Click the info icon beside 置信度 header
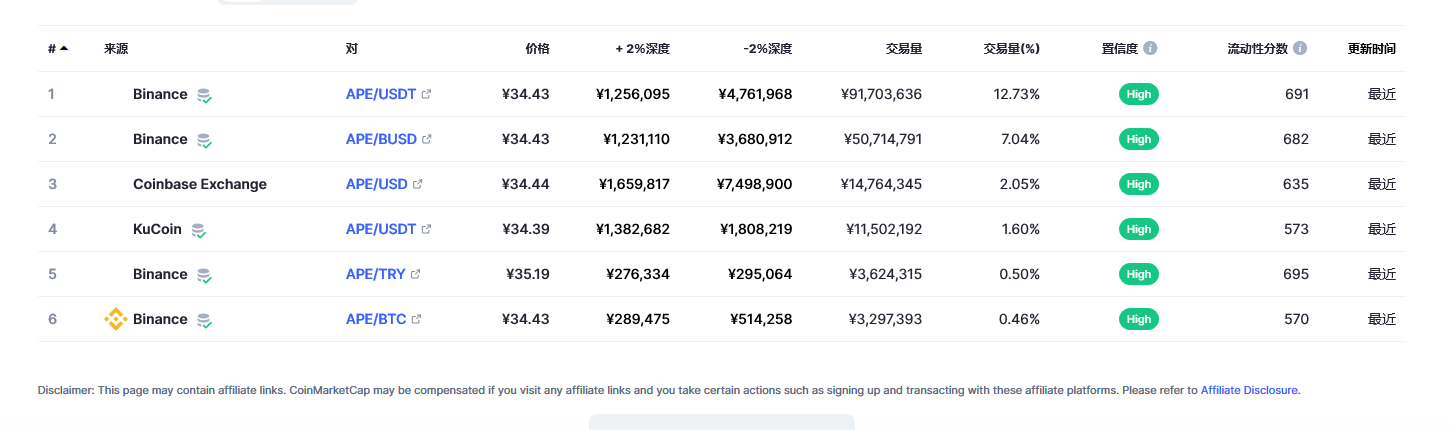This screenshot has width=1450, height=430. pyautogui.click(x=1150, y=48)
